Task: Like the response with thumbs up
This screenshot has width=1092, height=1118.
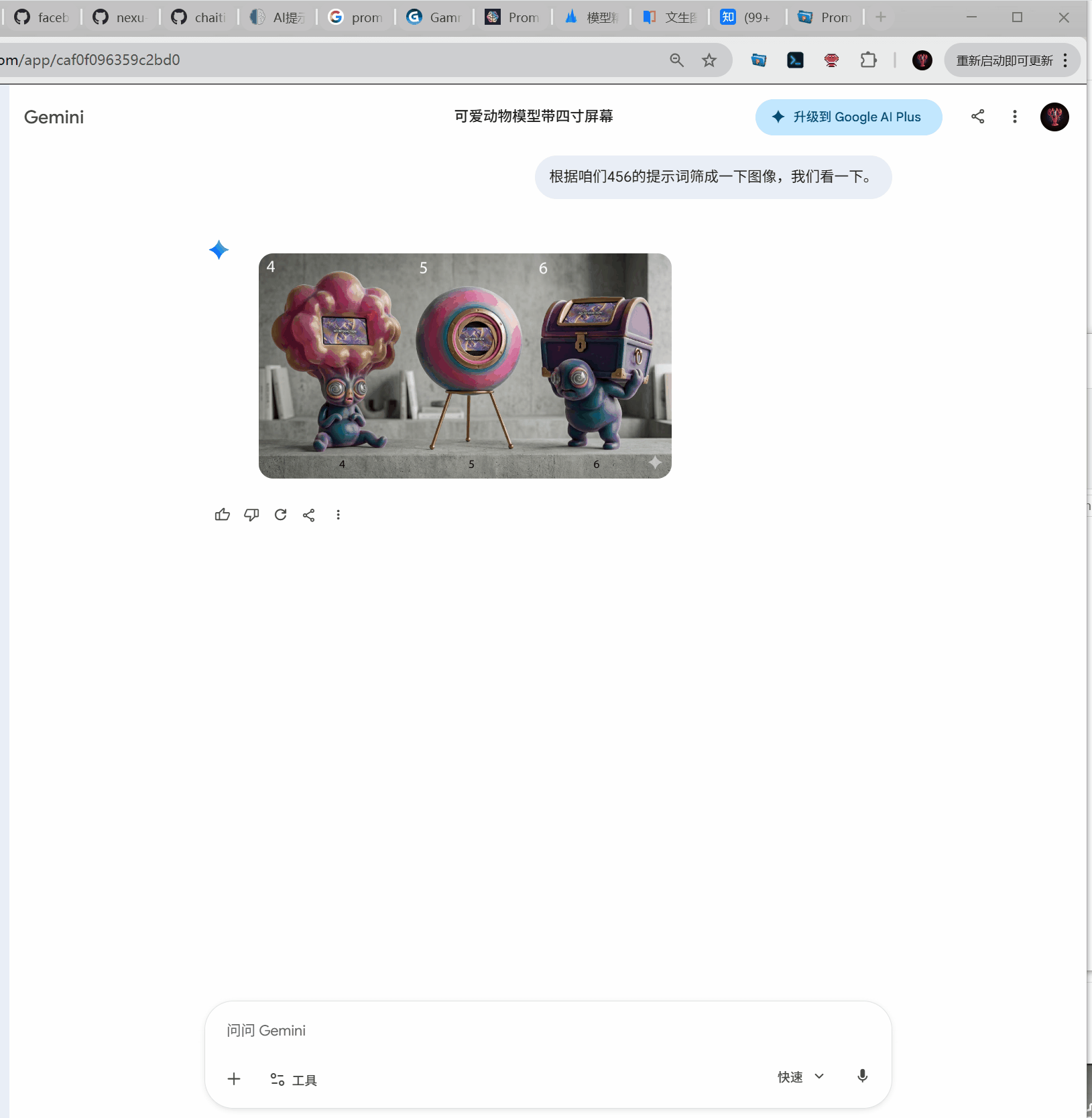Action: 223,515
